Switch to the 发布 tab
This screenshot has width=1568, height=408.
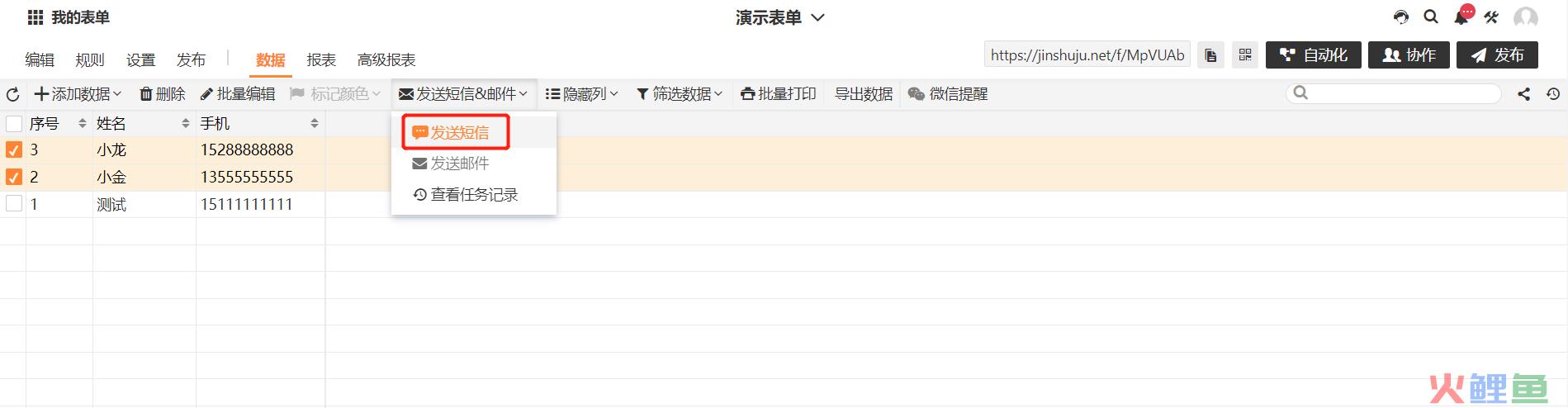click(192, 60)
